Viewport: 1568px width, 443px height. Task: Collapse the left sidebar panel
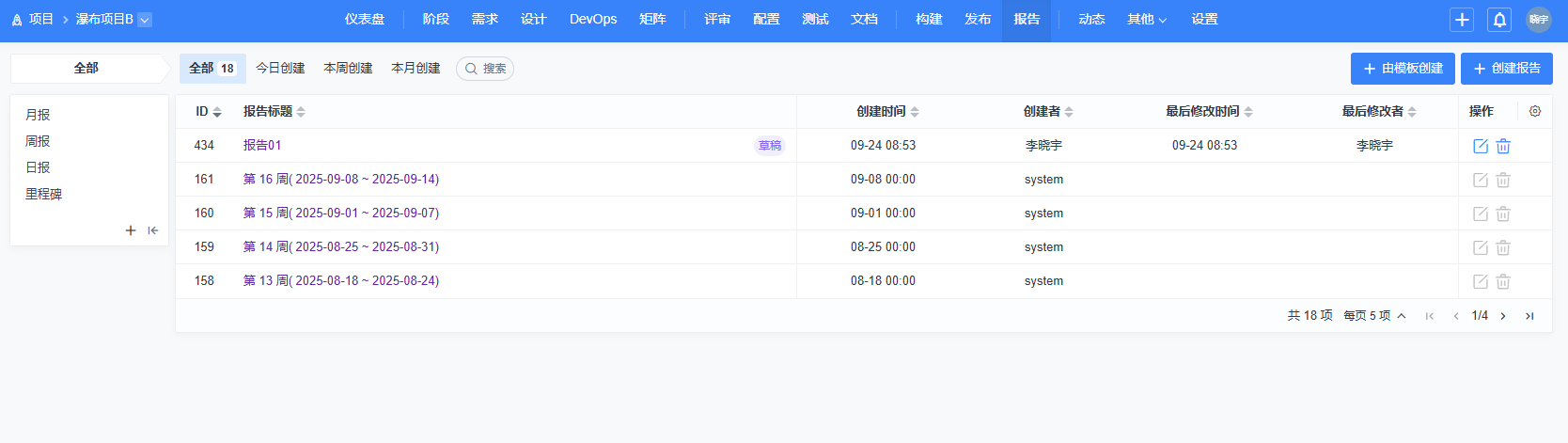(x=152, y=230)
